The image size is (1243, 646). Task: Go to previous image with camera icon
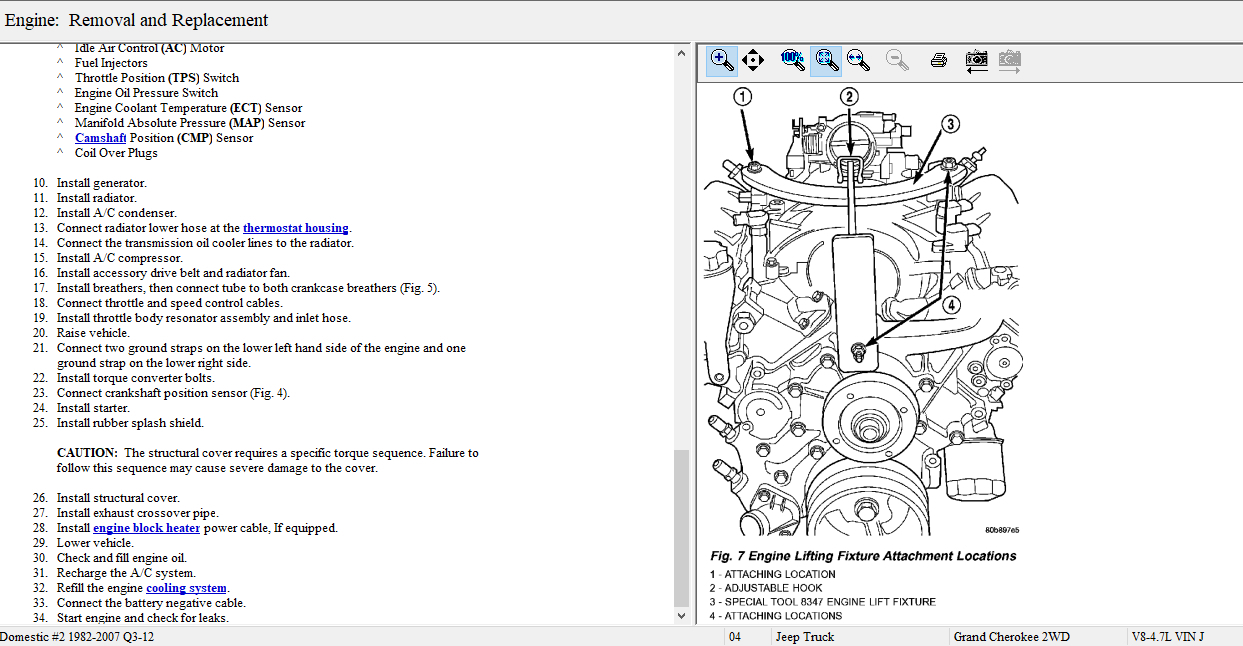coord(977,60)
